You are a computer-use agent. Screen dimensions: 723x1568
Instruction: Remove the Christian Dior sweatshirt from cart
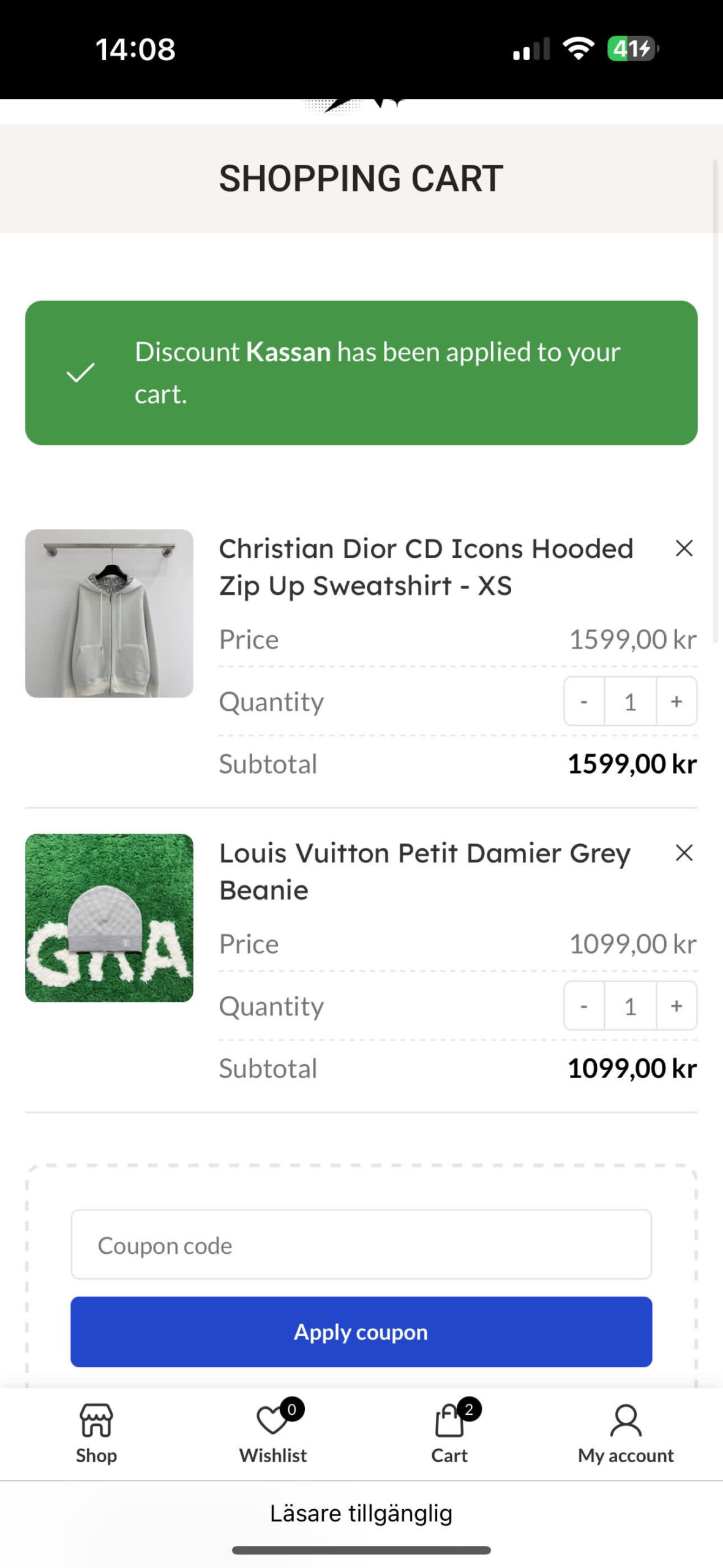684,548
